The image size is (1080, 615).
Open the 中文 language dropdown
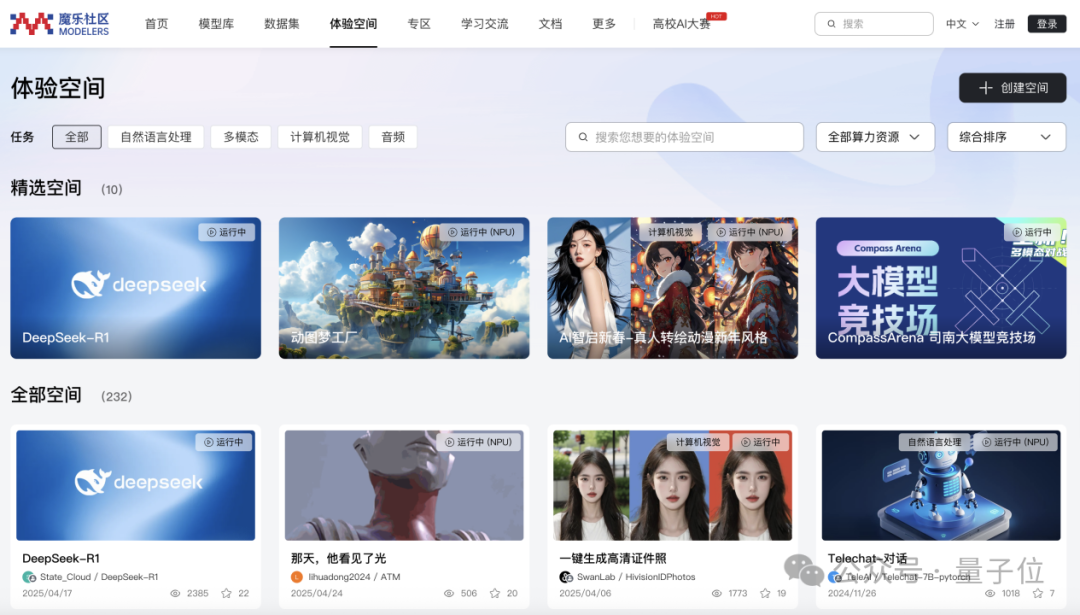click(x=961, y=23)
